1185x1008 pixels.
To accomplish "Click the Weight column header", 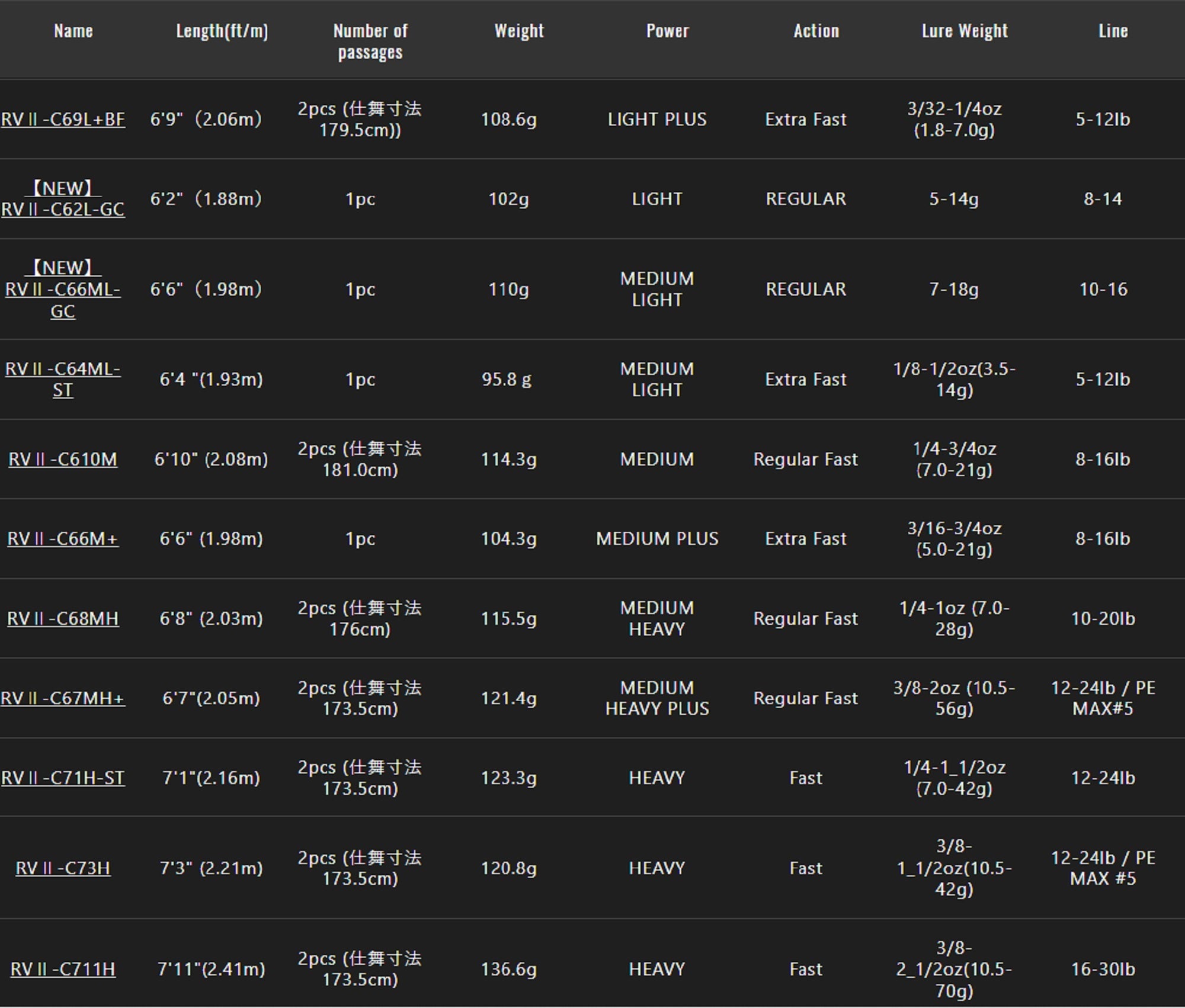I will click(x=519, y=31).
